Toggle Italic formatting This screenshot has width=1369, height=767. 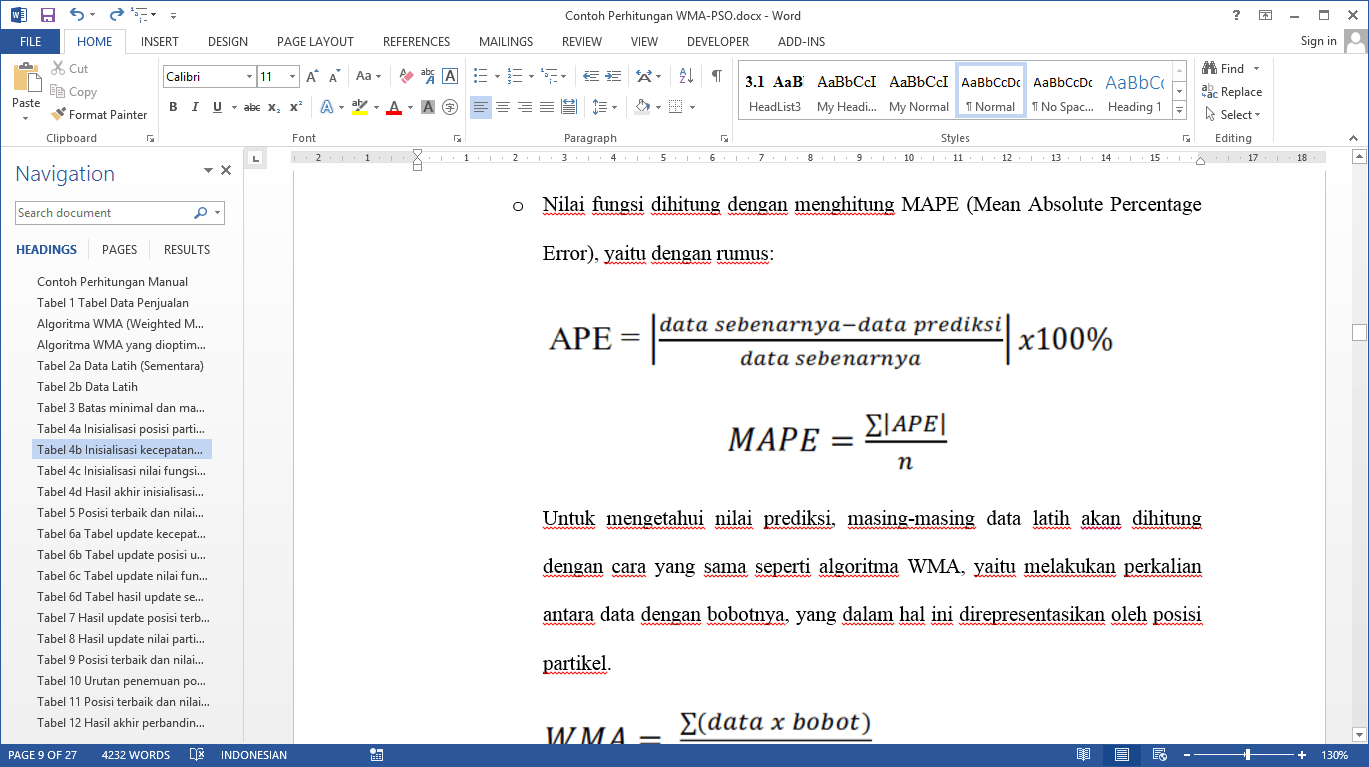[x=194, y=107]
